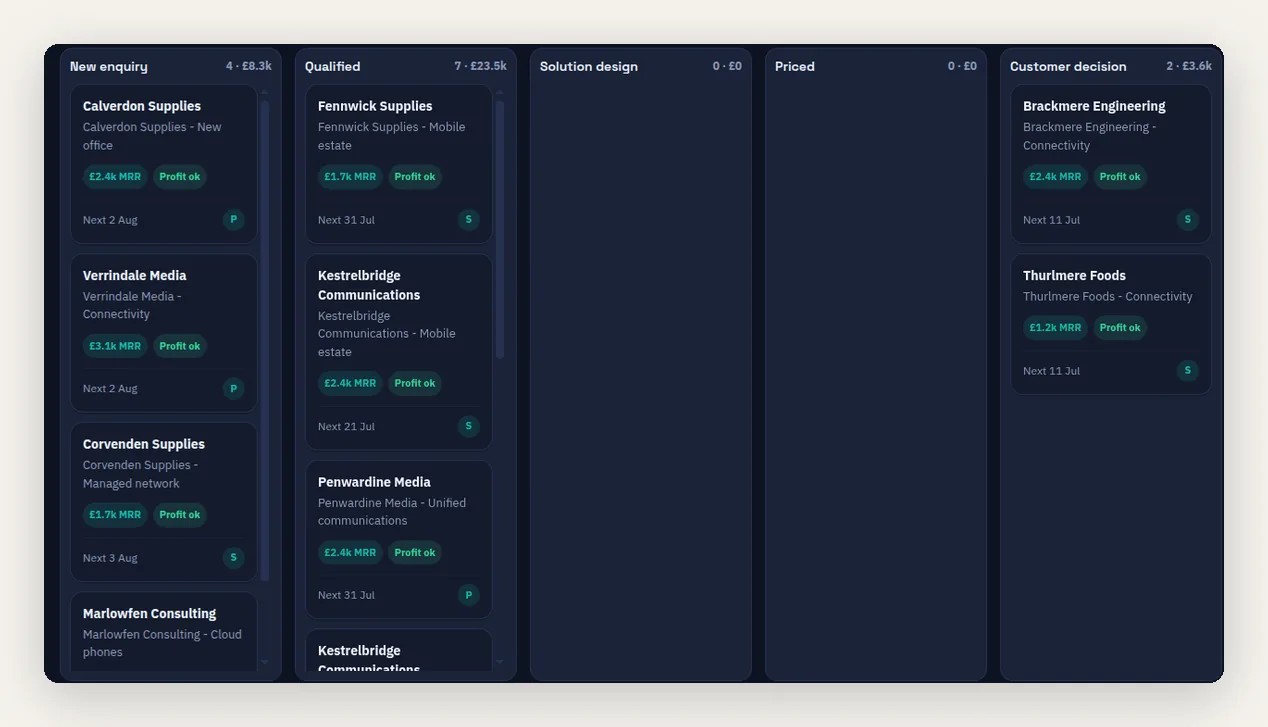Click Profit ok badge on Penwardine Media
This screenshot has width=1268, height=727.
coord(415,552)
